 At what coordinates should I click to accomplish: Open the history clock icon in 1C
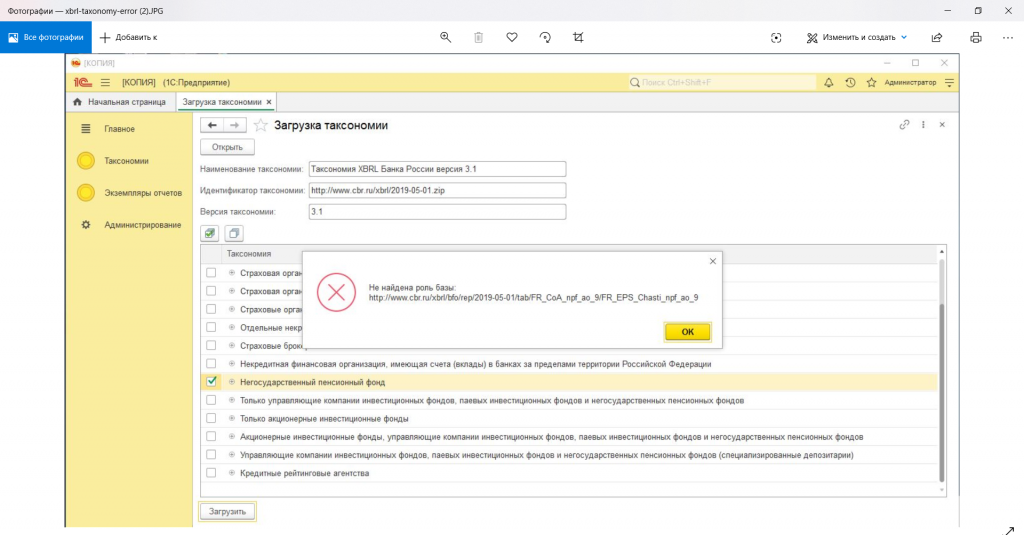850,82
